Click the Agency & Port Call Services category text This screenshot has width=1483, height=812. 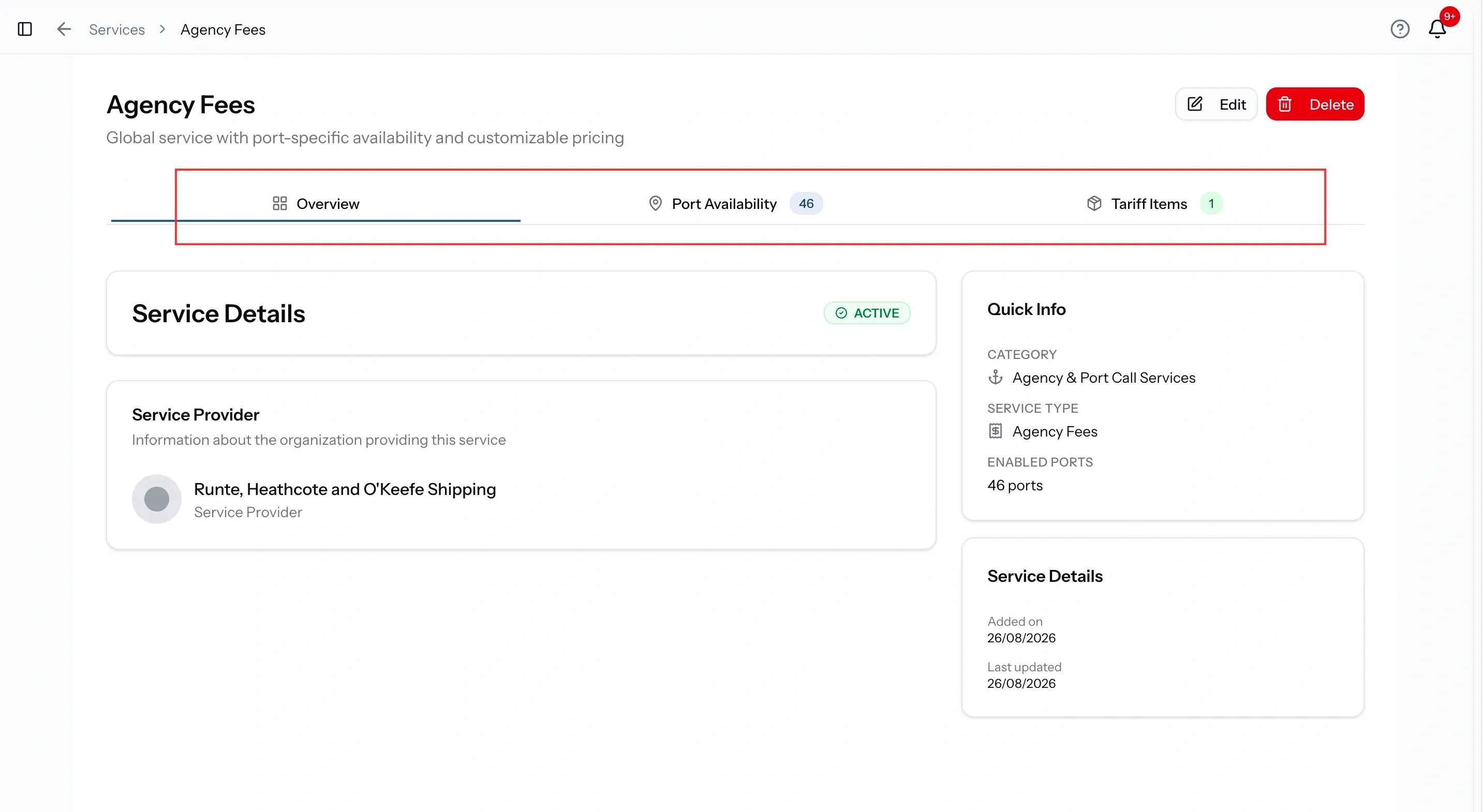click(1104, 378)
